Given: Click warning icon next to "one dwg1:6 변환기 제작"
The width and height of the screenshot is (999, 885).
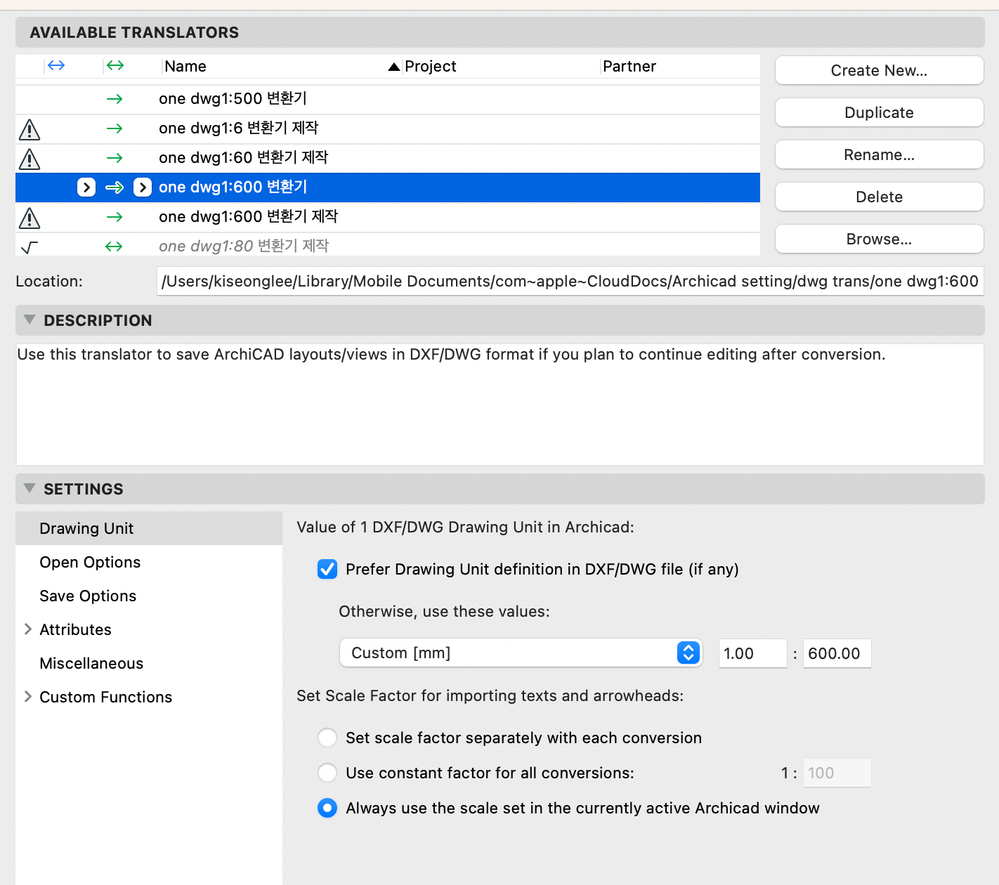Looking at the screenshot, I should pos(29,128).
